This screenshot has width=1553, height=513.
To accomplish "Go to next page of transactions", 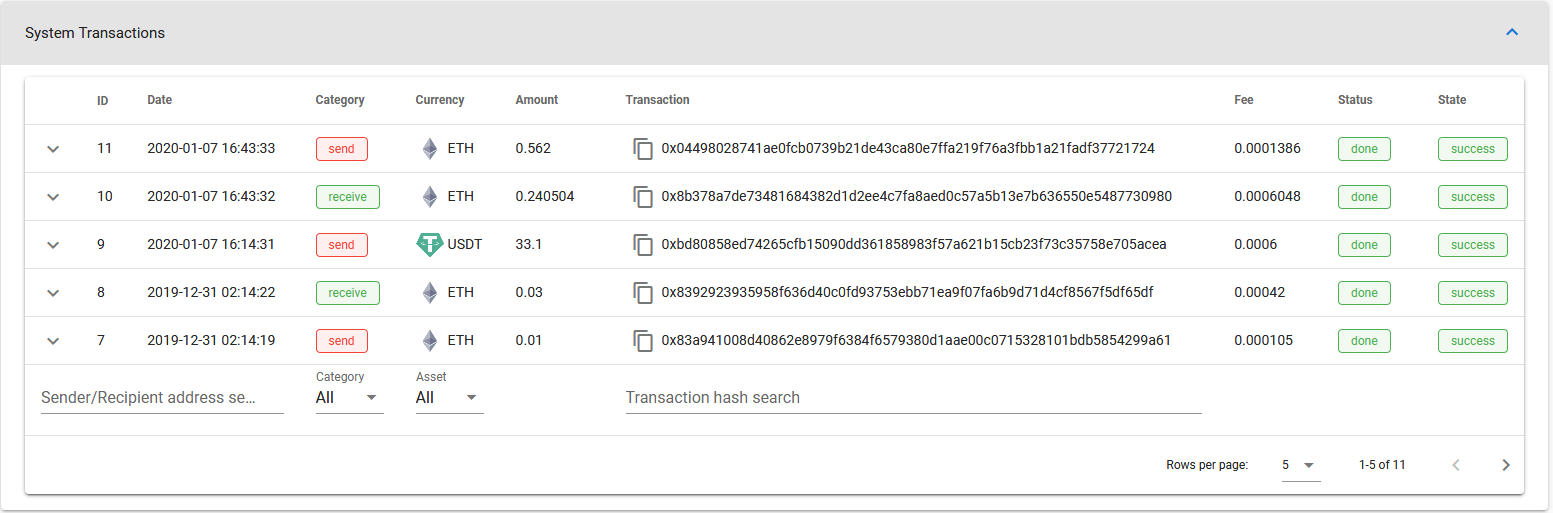I will pos(1506,465).
